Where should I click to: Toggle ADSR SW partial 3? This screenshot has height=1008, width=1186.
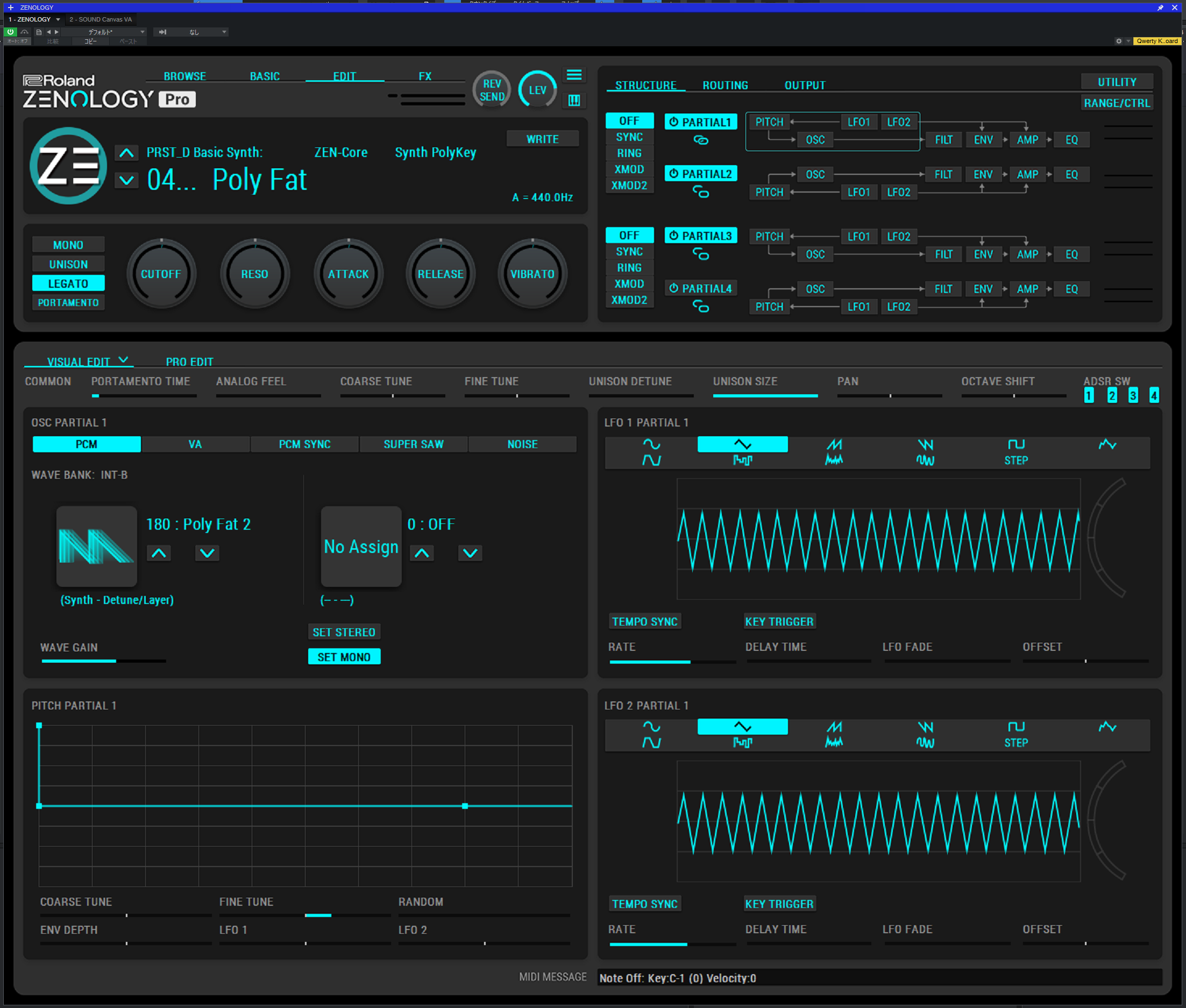(1133, 395)
